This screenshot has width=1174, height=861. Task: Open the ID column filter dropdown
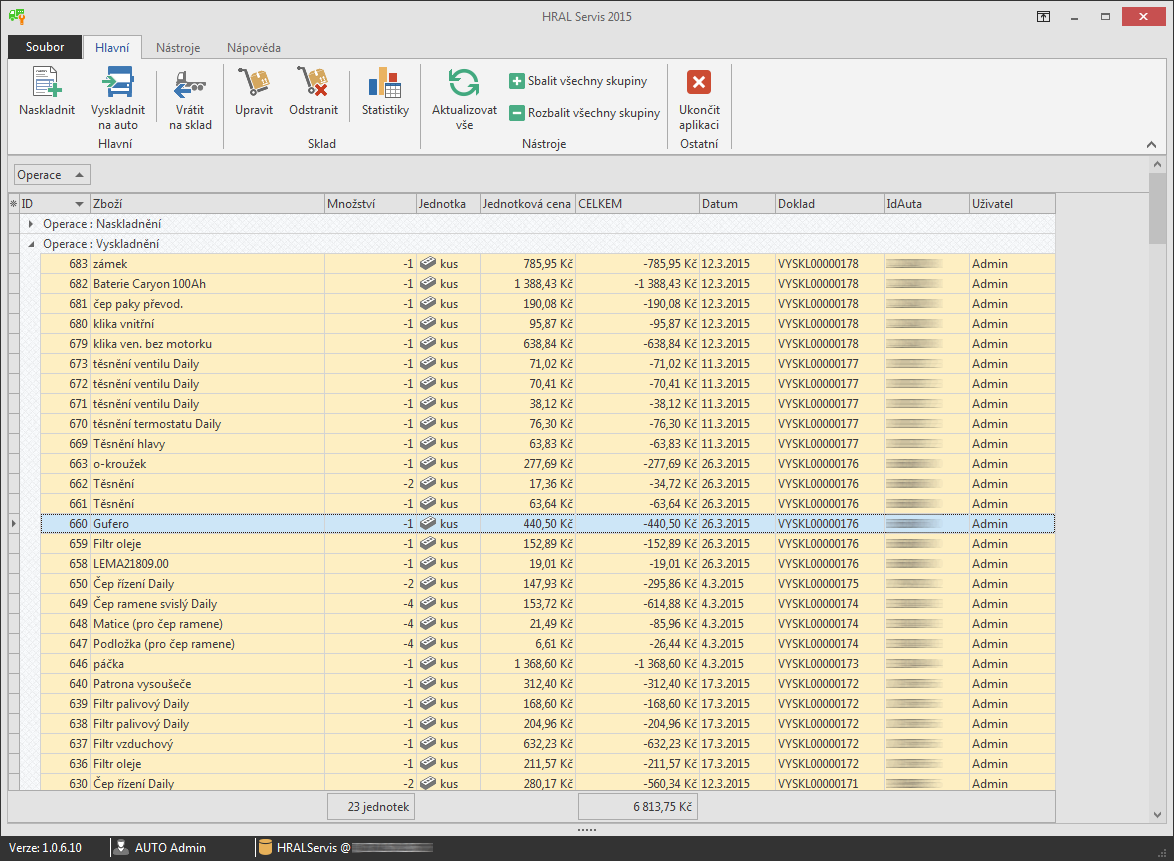pos(79,204)
